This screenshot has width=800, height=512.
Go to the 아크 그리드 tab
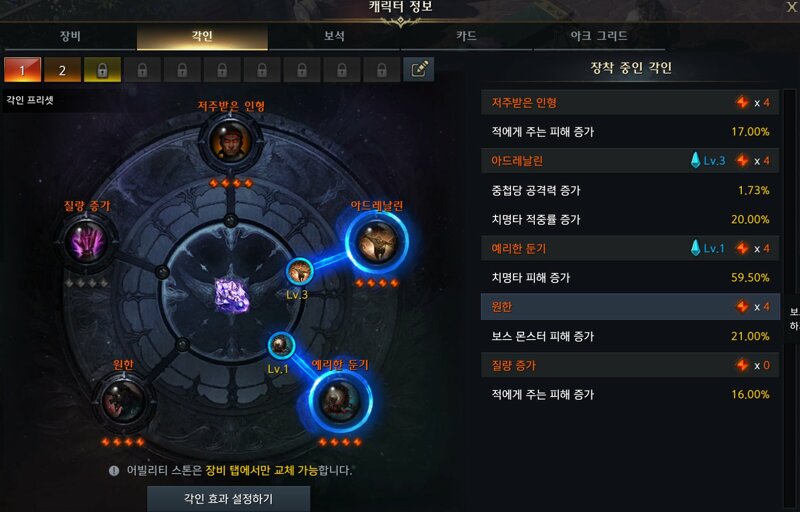click(599, 37)
